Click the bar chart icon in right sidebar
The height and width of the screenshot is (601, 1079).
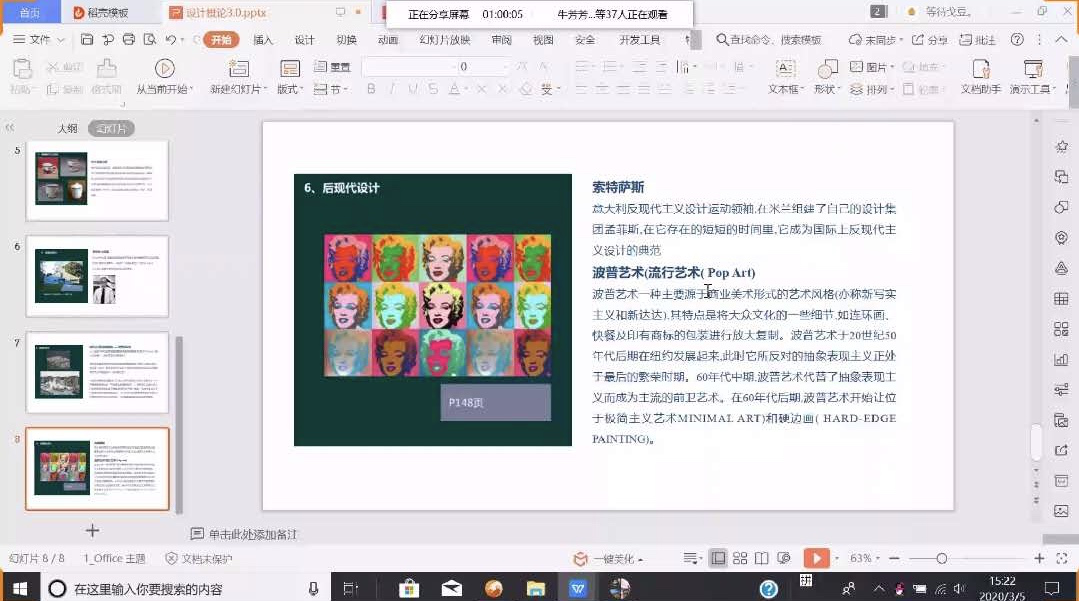[1061, 359]
